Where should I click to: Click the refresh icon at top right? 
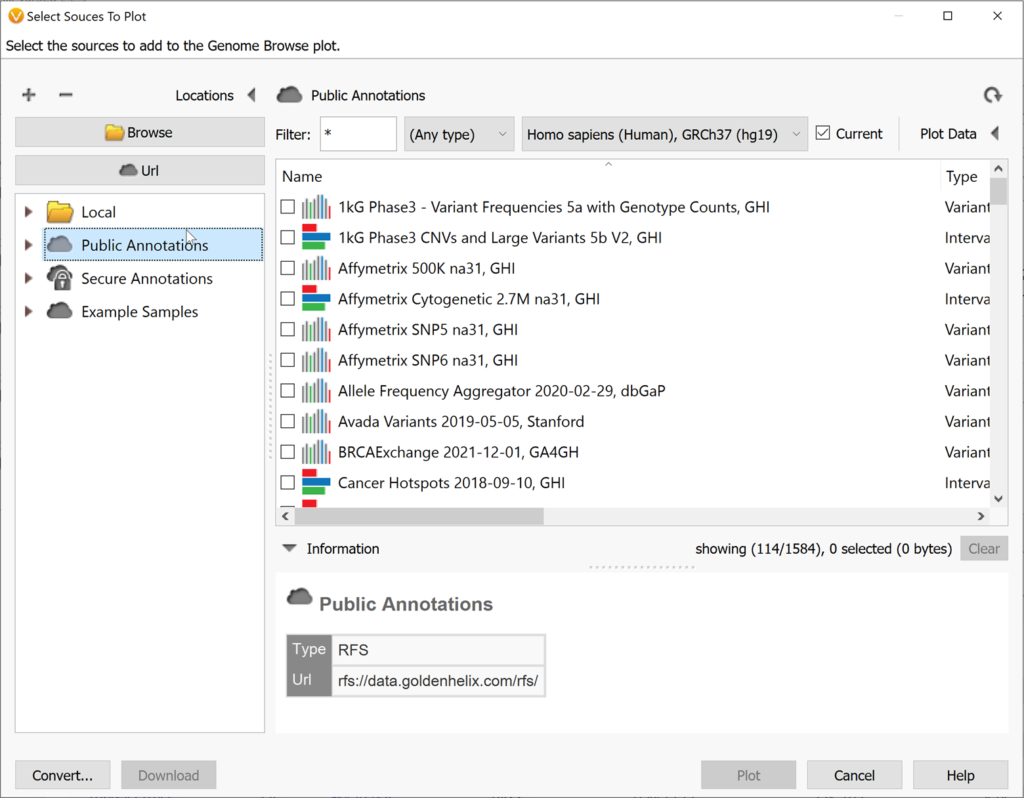(x=992, y=95)
